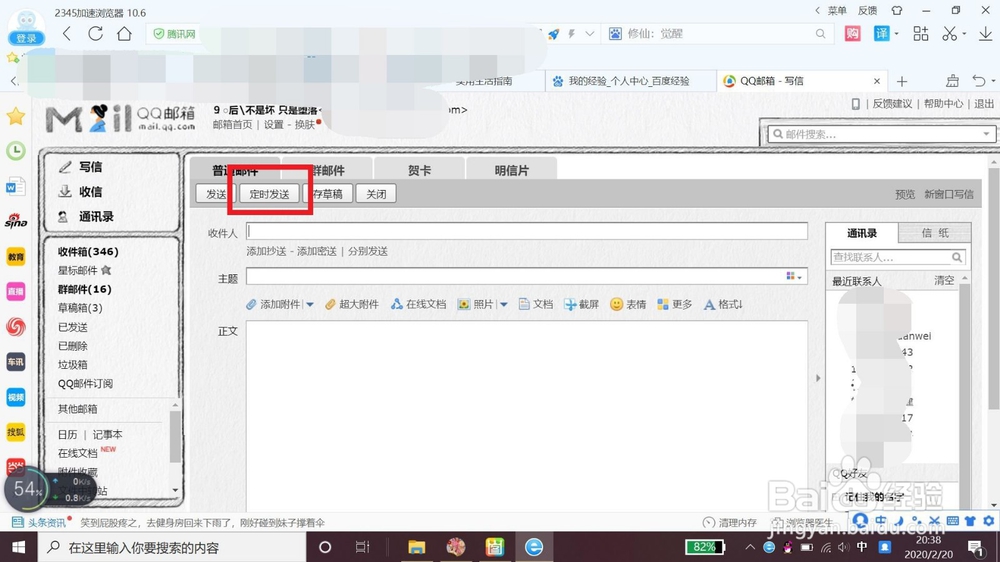The height and width of the screenshot is (562, 1000).
Task: Open the 车讯 sidebar icon
Action: (x=15, y=362)
